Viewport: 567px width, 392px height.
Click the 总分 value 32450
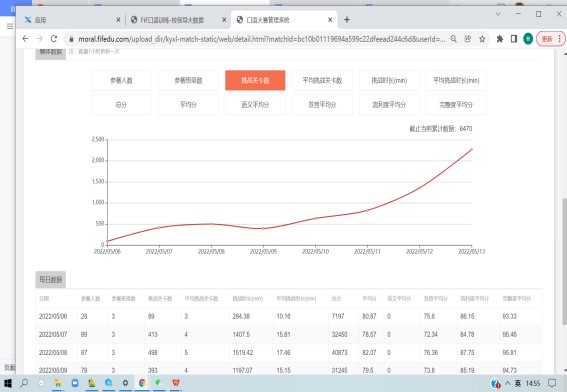(340, 335)
